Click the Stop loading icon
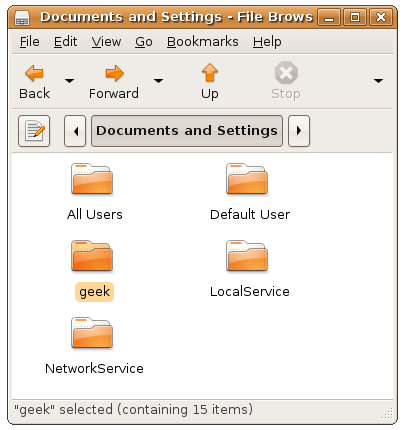Image resolution: width=404 pixels, height=430 pixels. 286,72
